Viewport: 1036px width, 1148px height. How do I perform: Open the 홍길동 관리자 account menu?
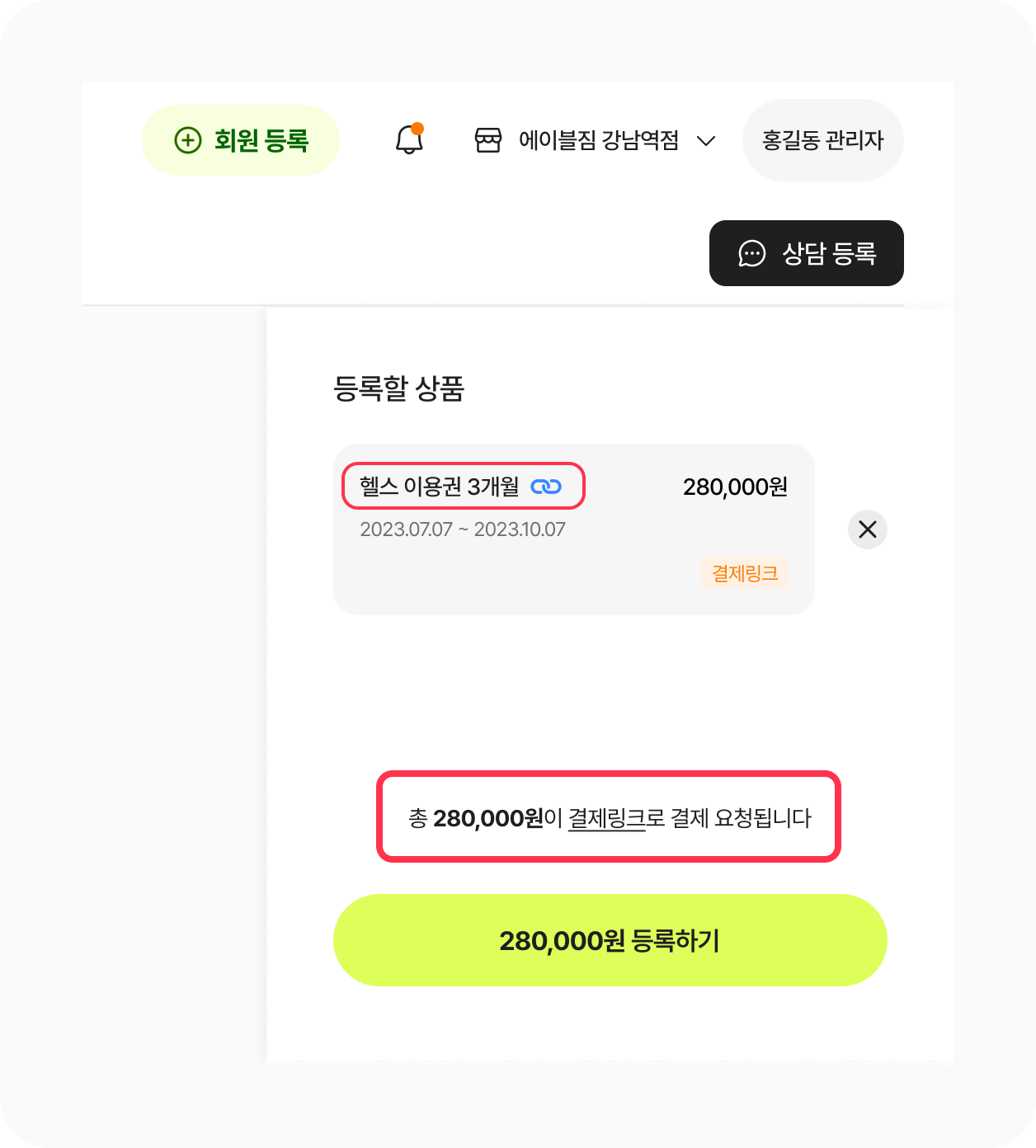pyautogui.click(x=822, y=140)
